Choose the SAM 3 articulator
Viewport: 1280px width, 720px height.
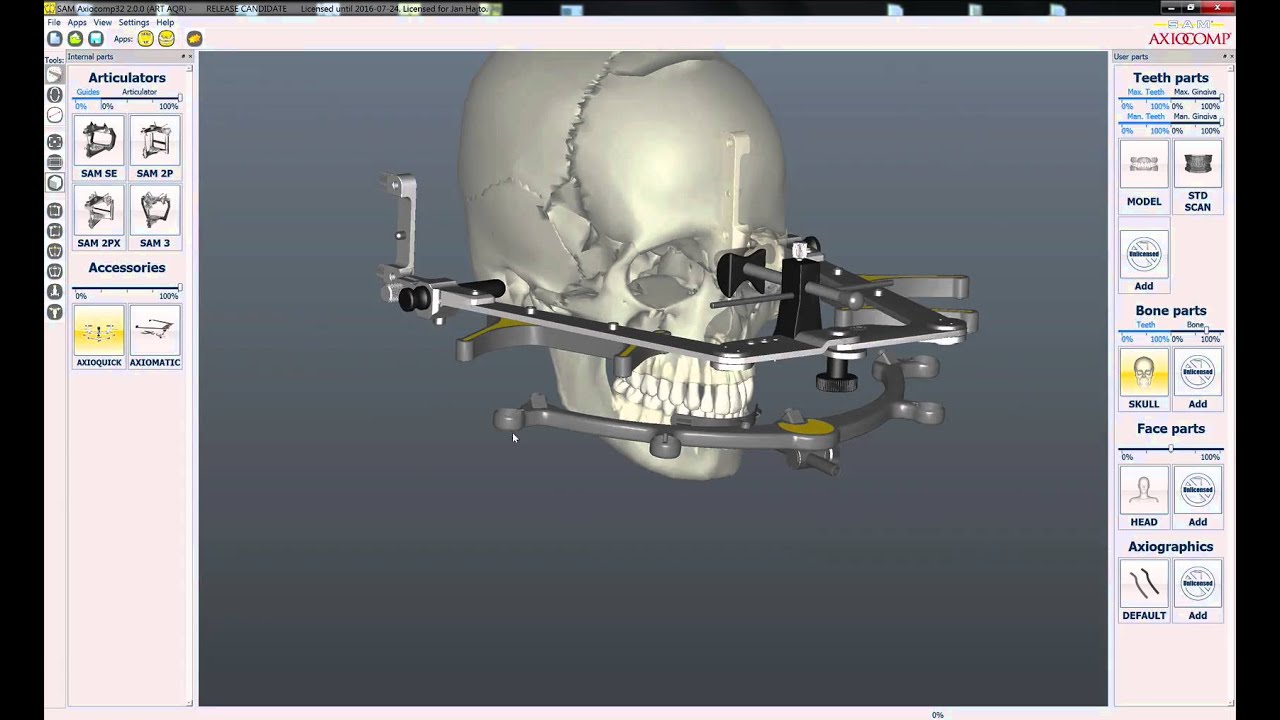[x=155, y=217]
